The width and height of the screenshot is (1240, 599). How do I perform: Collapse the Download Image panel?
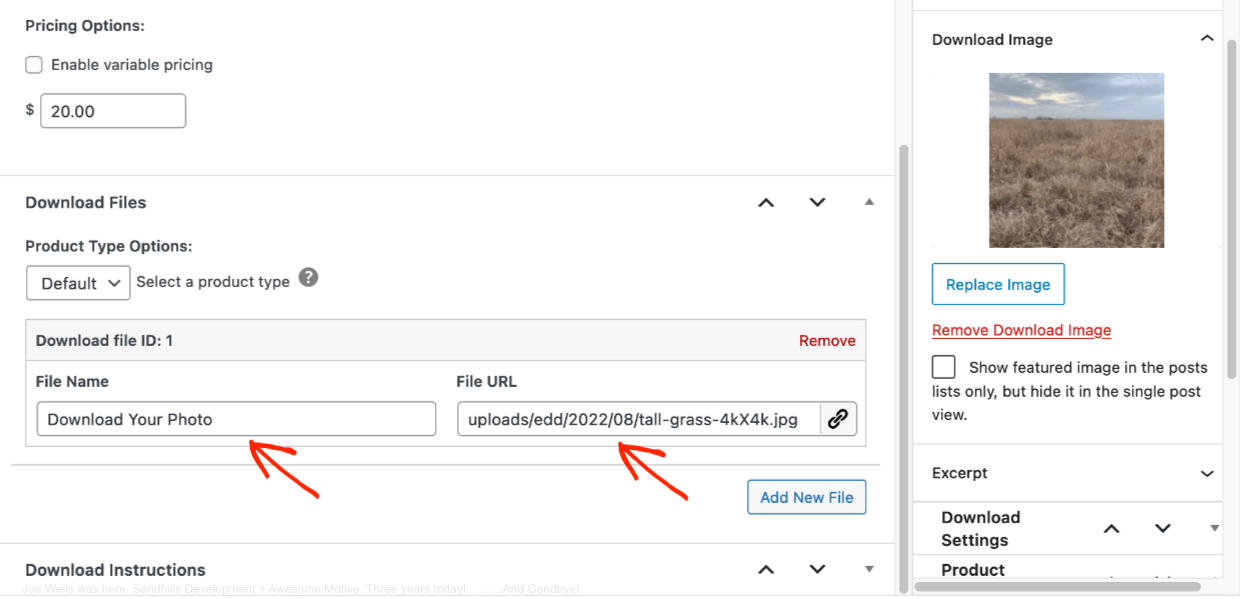point(1207,38)
